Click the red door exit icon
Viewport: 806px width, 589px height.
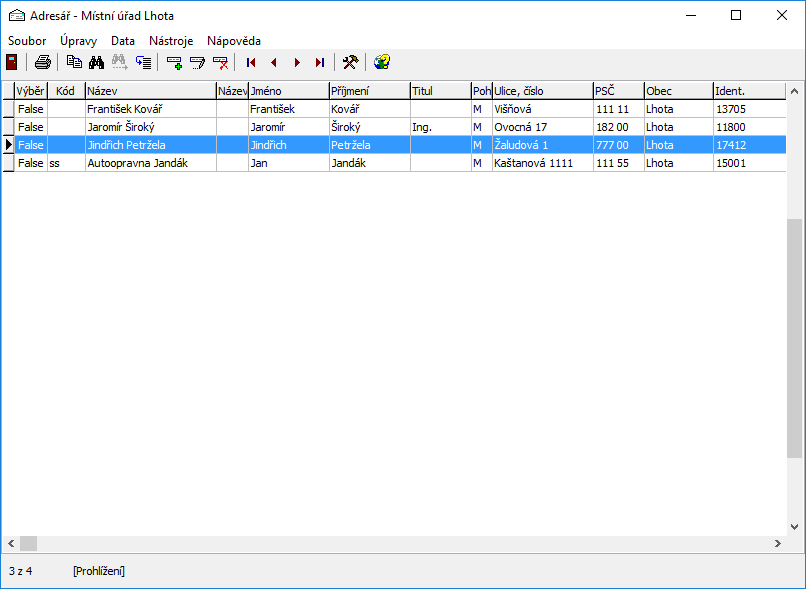[x=12, y=62]
